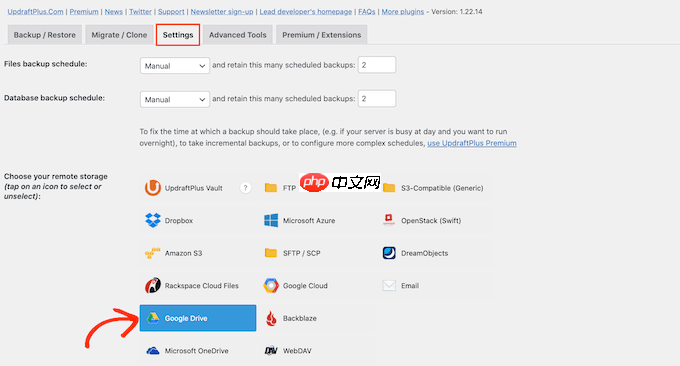Image resolution: width=680 pixels, height=366 pixels.
Task: Click the SFTP / SCP label text
Action: (x=302, y=253)
